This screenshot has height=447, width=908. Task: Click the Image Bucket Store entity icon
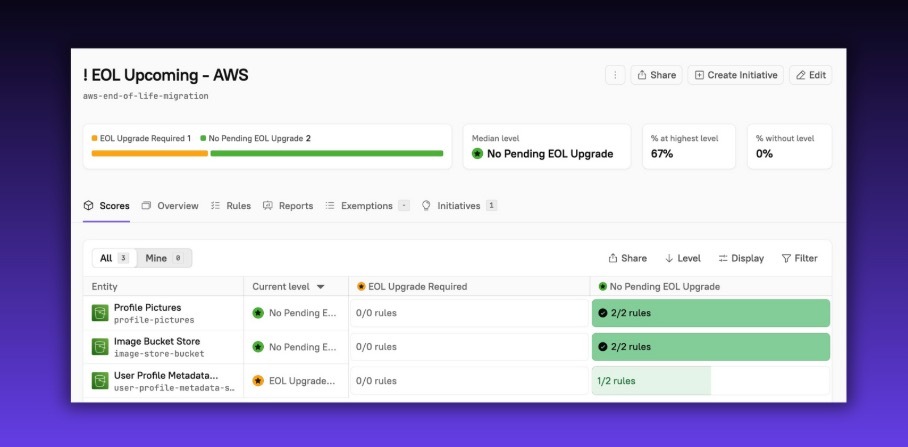(x=100, y=347)
